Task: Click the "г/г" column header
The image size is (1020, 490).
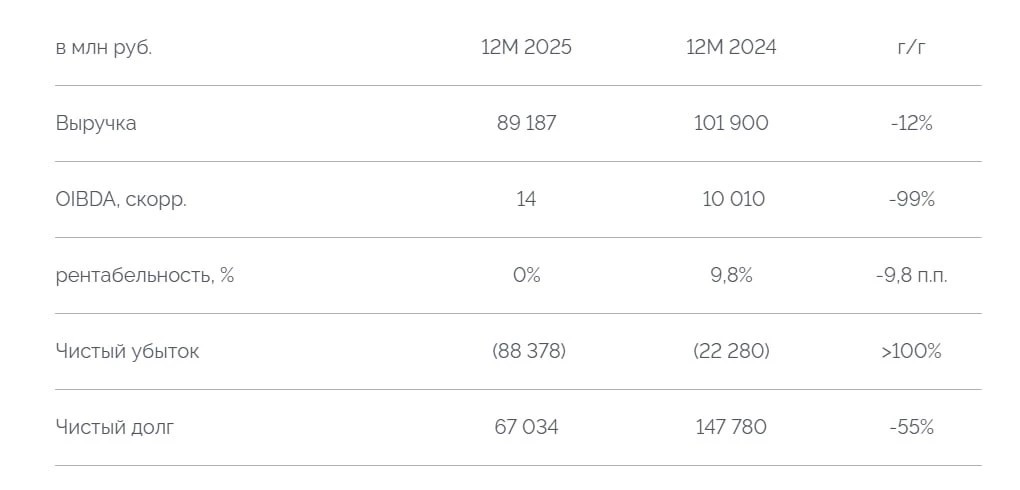Action: 911,48
